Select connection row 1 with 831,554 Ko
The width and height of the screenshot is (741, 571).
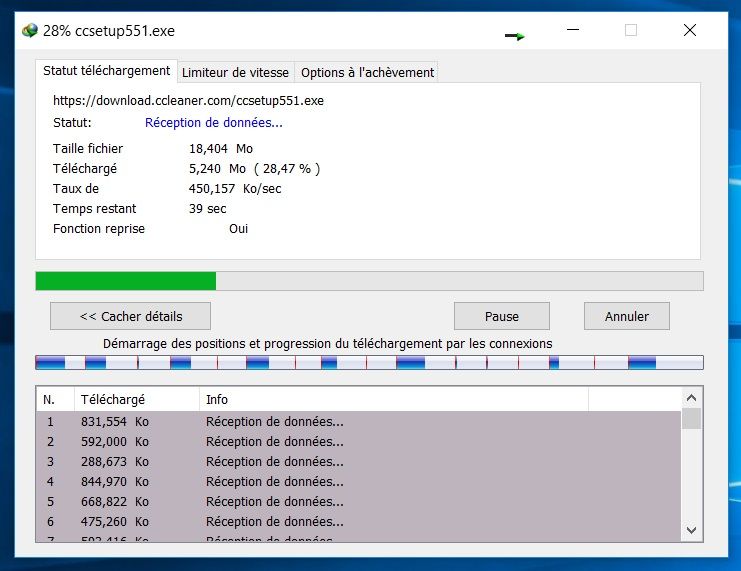[x=359, y=422]
